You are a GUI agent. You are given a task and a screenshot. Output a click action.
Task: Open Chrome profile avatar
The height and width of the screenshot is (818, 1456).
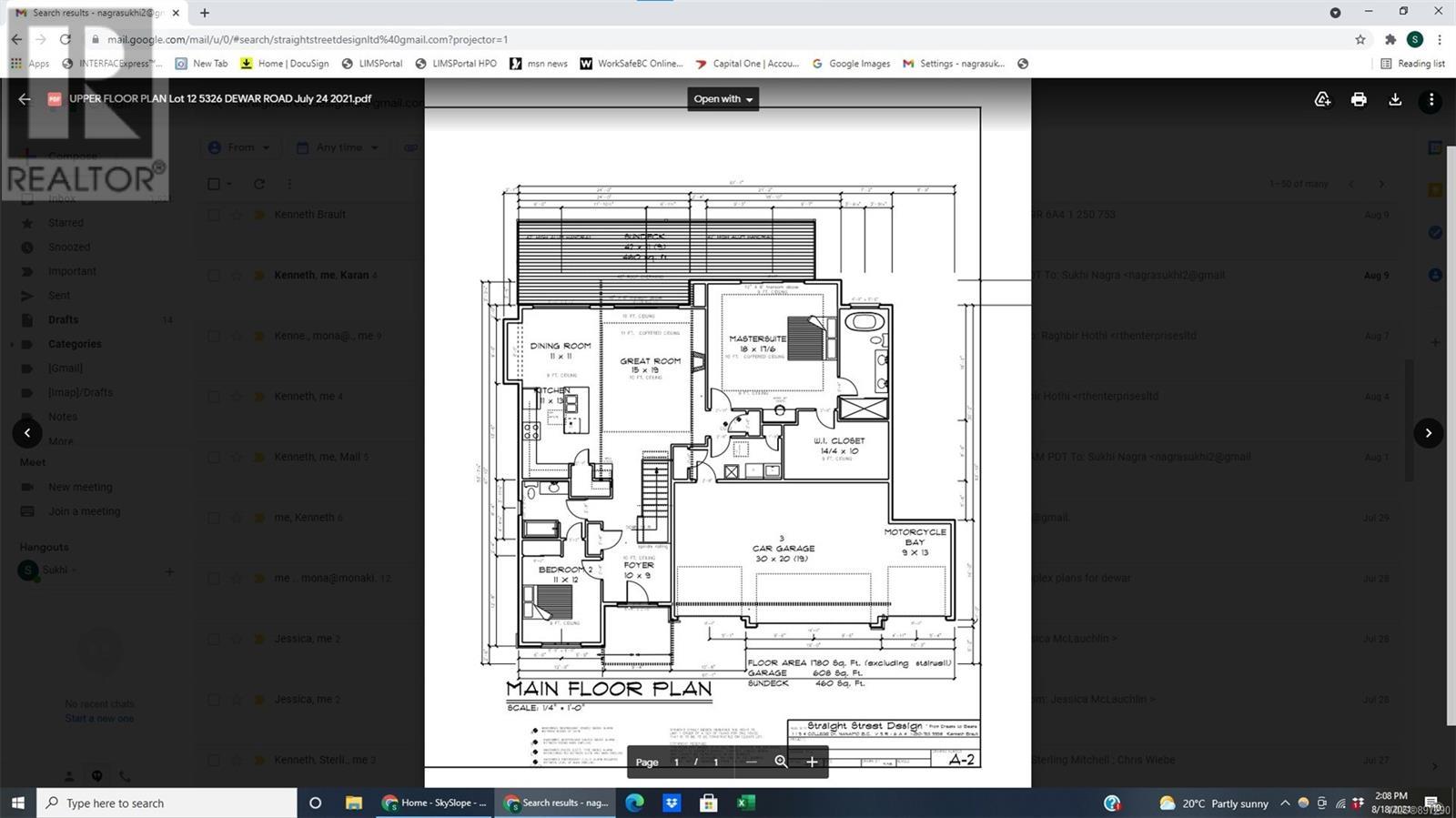1414,39
